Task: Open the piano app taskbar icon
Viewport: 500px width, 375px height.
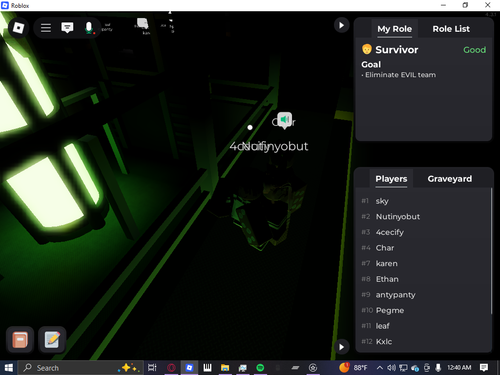Action: click(207, 368)
